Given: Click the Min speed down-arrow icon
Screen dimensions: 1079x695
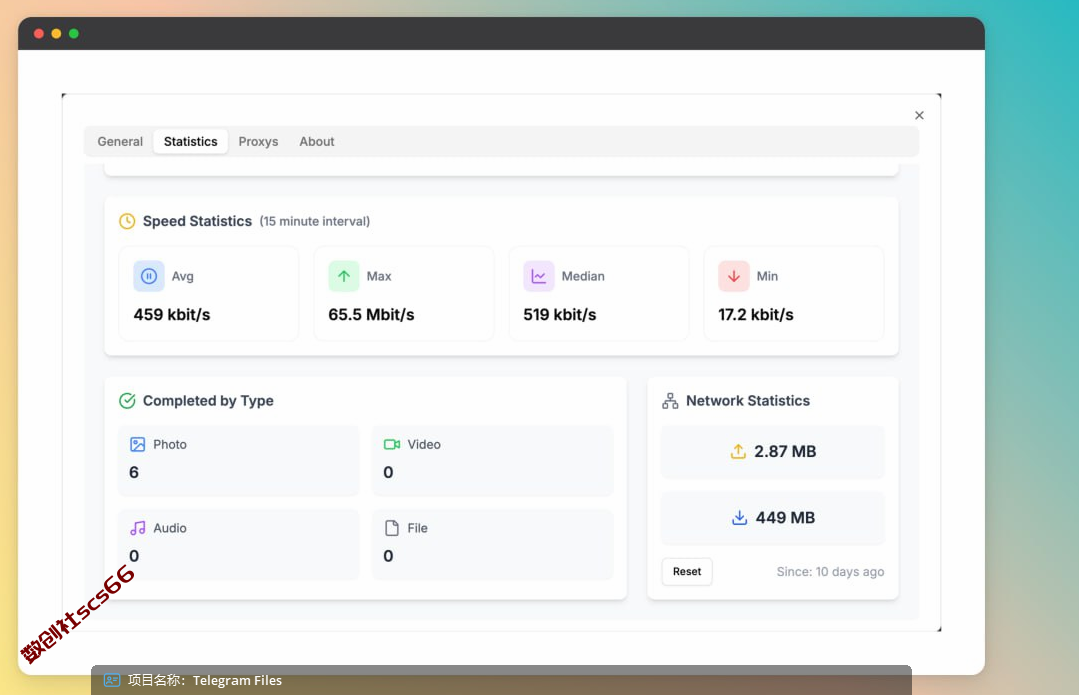Looking at the screenshot, I should 734,276.
